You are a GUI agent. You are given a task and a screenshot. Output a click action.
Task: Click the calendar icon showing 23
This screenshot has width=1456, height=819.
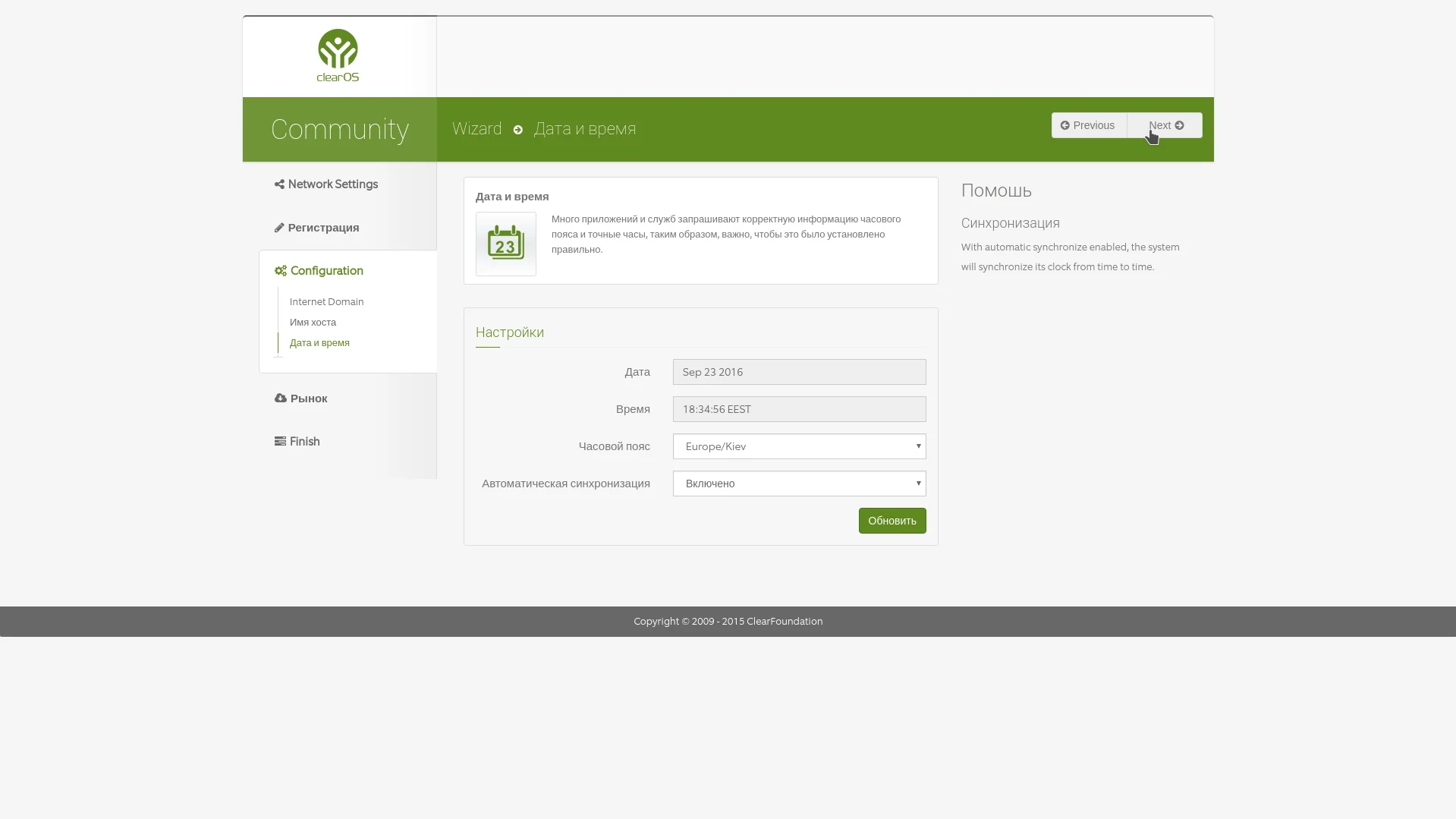pyautogui.click(x=505, y=244)
